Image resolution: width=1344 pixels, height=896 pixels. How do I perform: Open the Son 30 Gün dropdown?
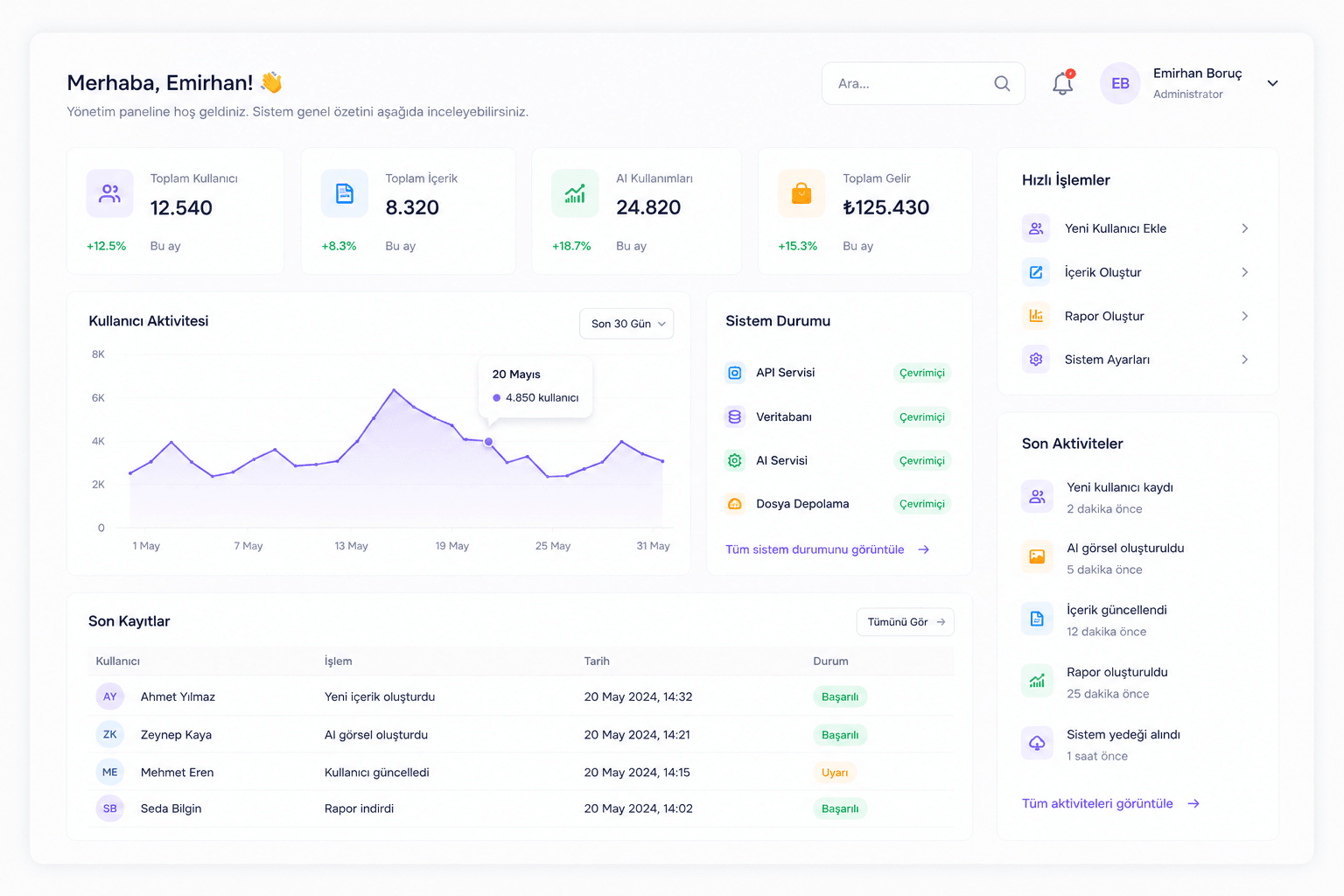626,324
